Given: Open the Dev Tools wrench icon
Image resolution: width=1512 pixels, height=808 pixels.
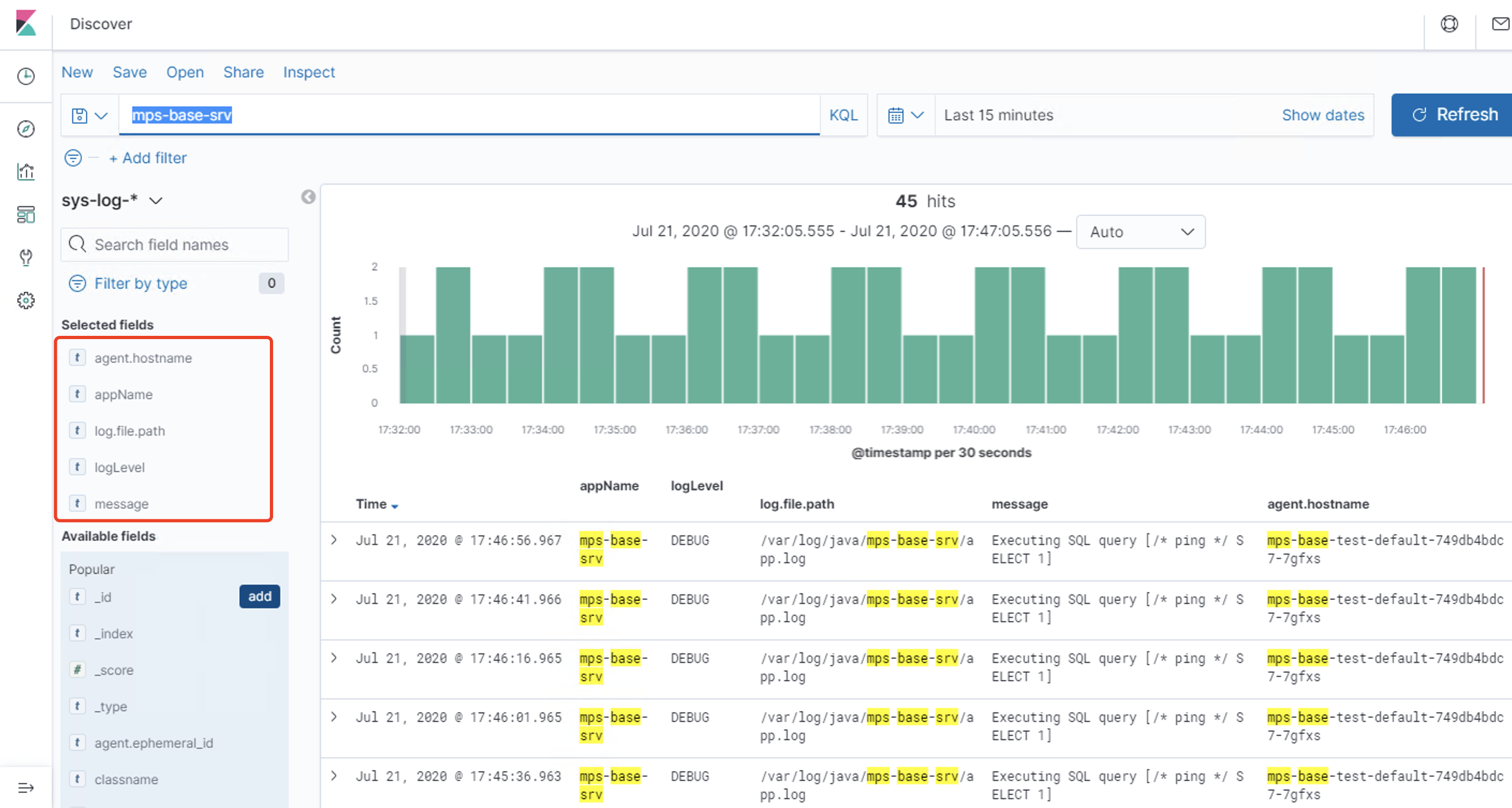Looking at the screenshot, I should pyautogui.click(x=26, y=257).
